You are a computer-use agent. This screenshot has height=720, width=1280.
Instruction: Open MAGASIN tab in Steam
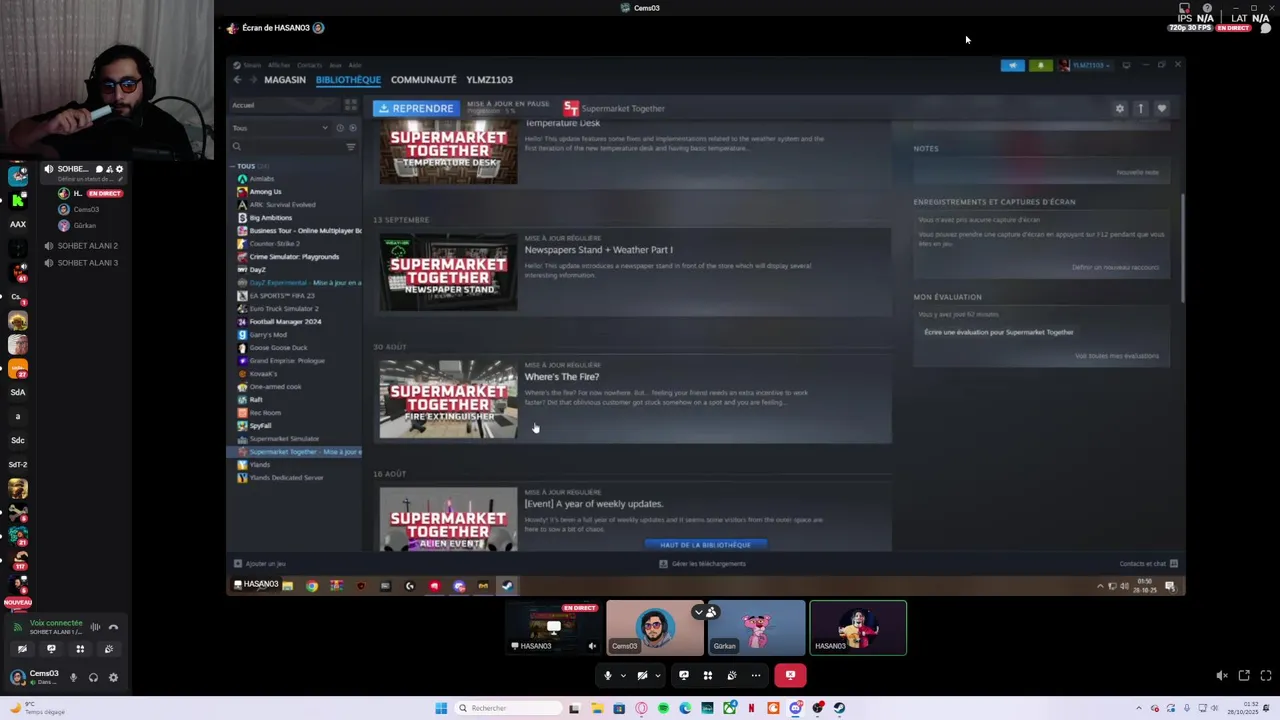click(x=285, y=79)
